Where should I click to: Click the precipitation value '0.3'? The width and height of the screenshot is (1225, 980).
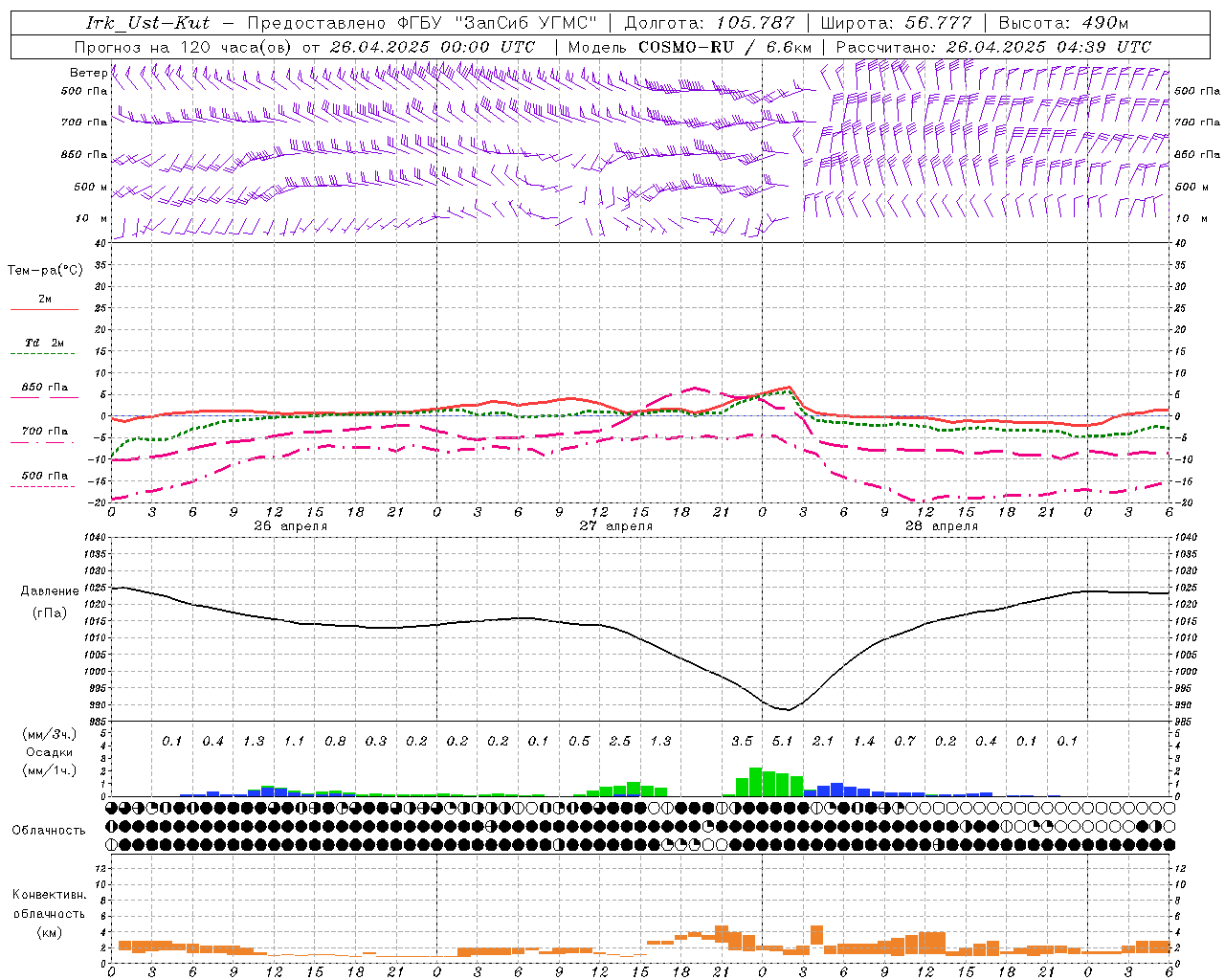tap(375, 741)
